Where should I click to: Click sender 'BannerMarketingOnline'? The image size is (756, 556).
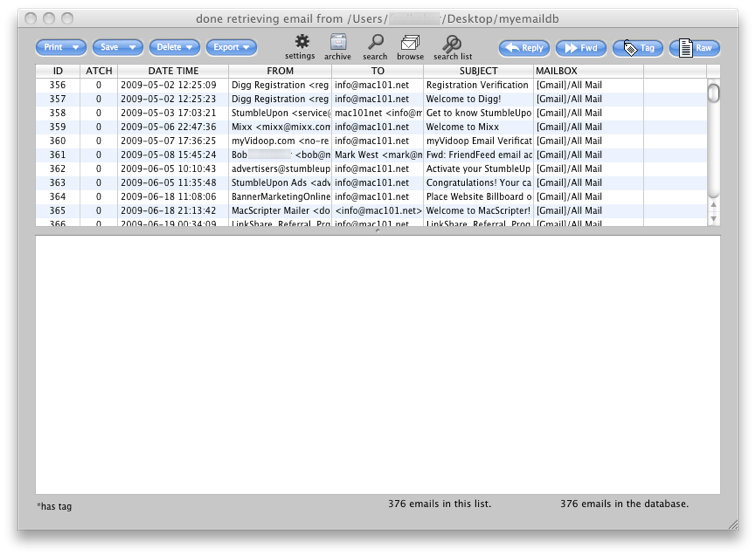(281, 197)
